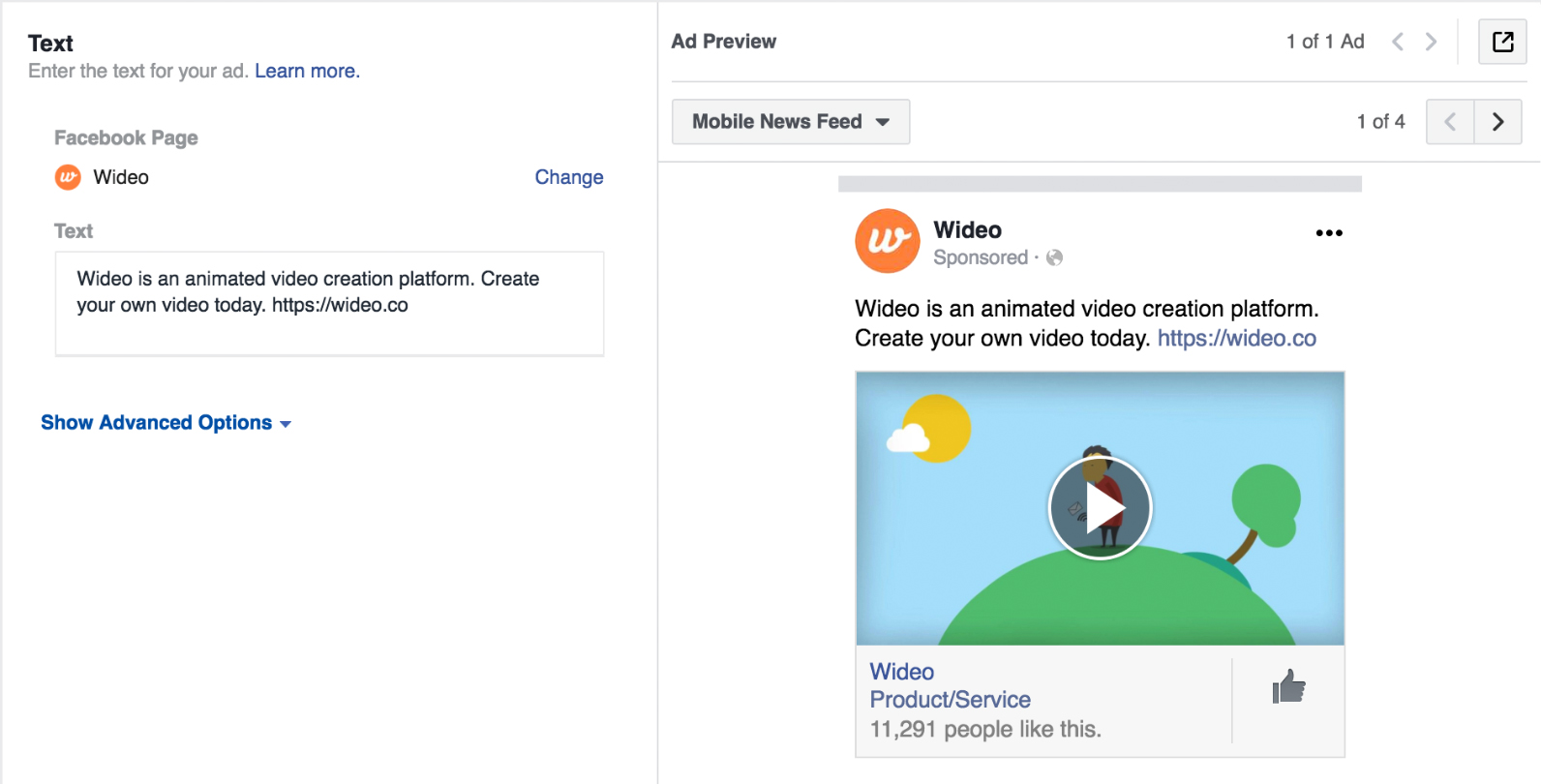Expand Show Advanced Options

pyautogui.click(x=166, y=423)
